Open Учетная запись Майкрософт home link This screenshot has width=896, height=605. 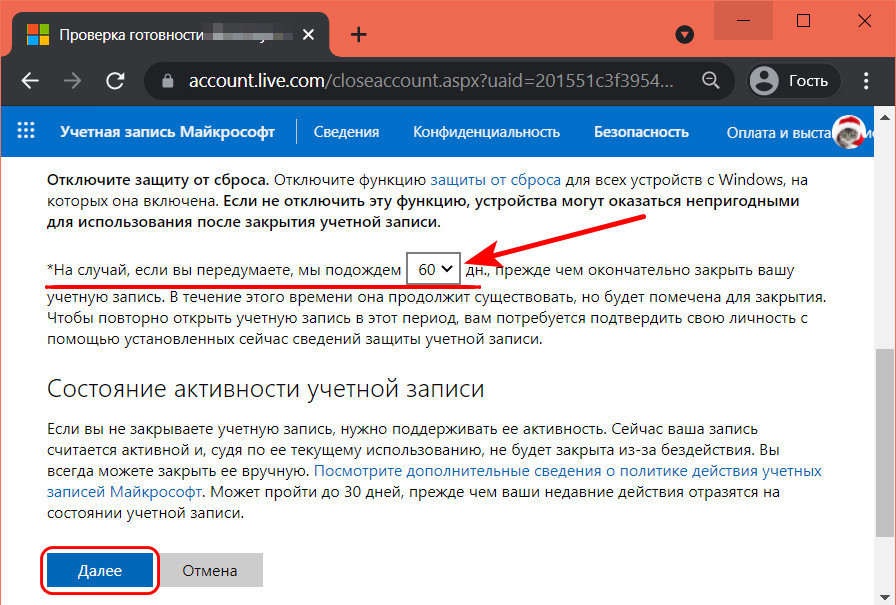[167, 132]
